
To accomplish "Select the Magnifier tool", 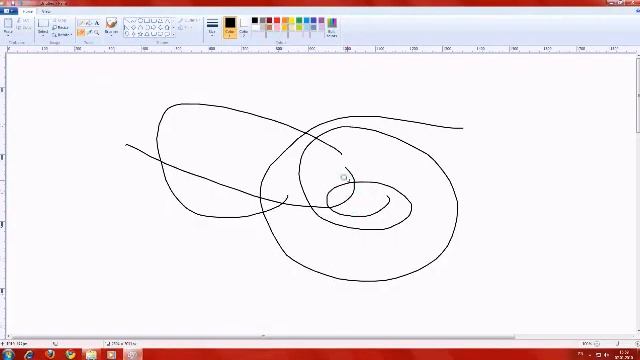I will pyautogui.click(x=97, y=32).
